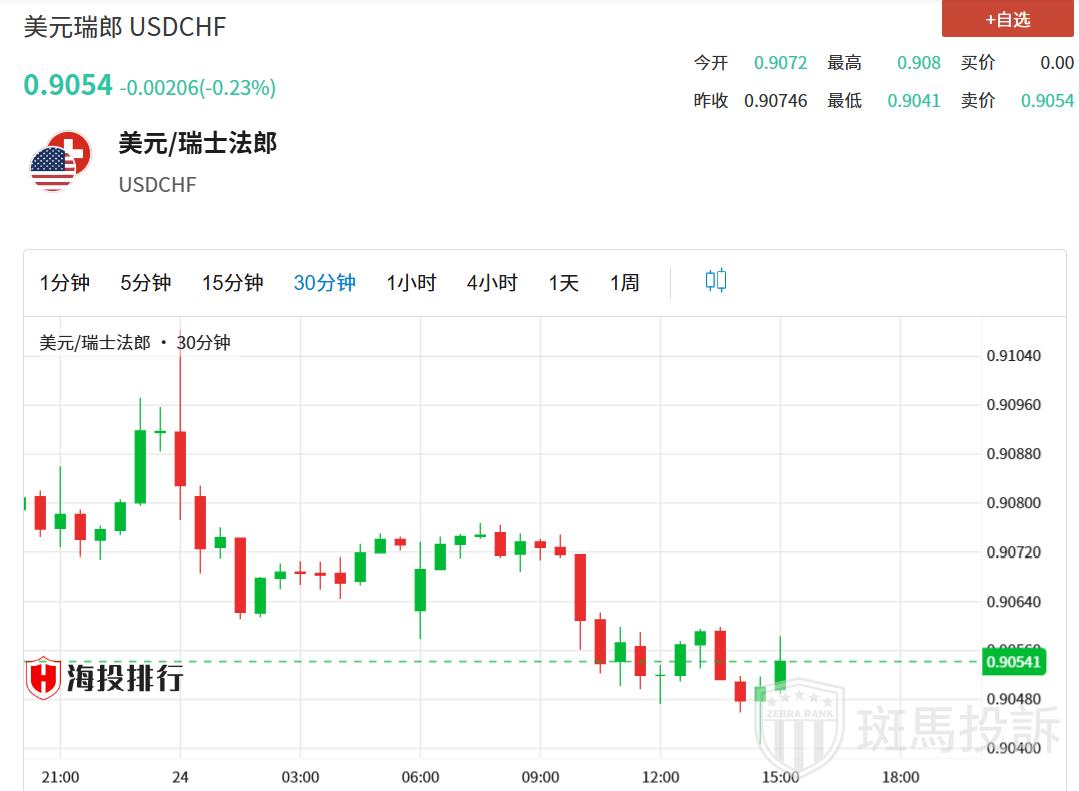Click the US-Swiss flag pair icon

pos(60,161)
